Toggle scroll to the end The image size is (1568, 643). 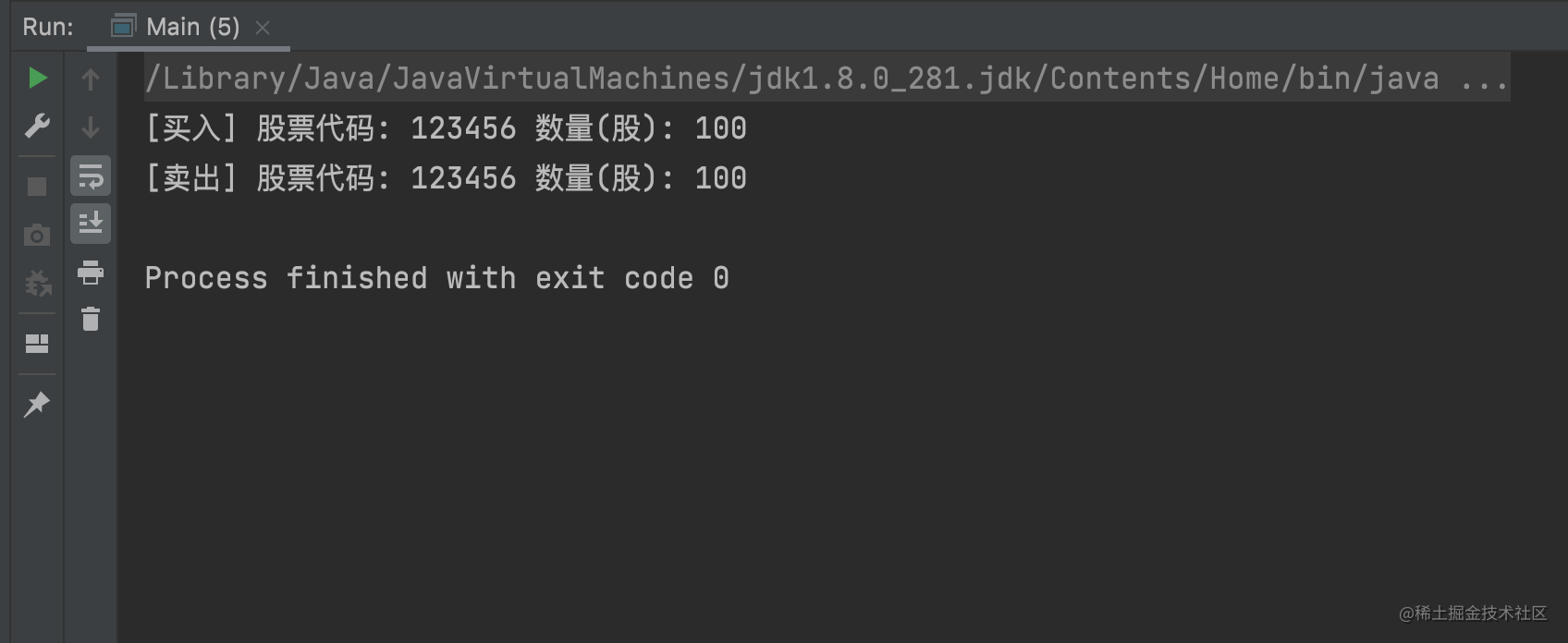(90, 223)
